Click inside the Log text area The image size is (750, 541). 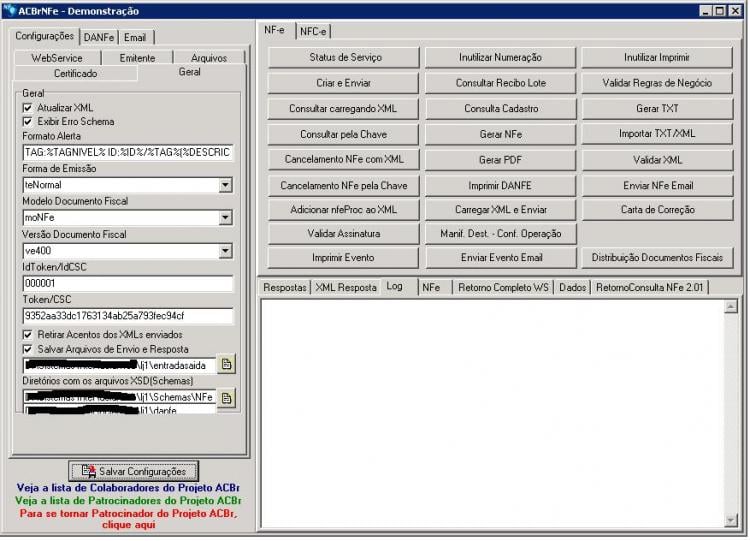(x=493, y=413)
